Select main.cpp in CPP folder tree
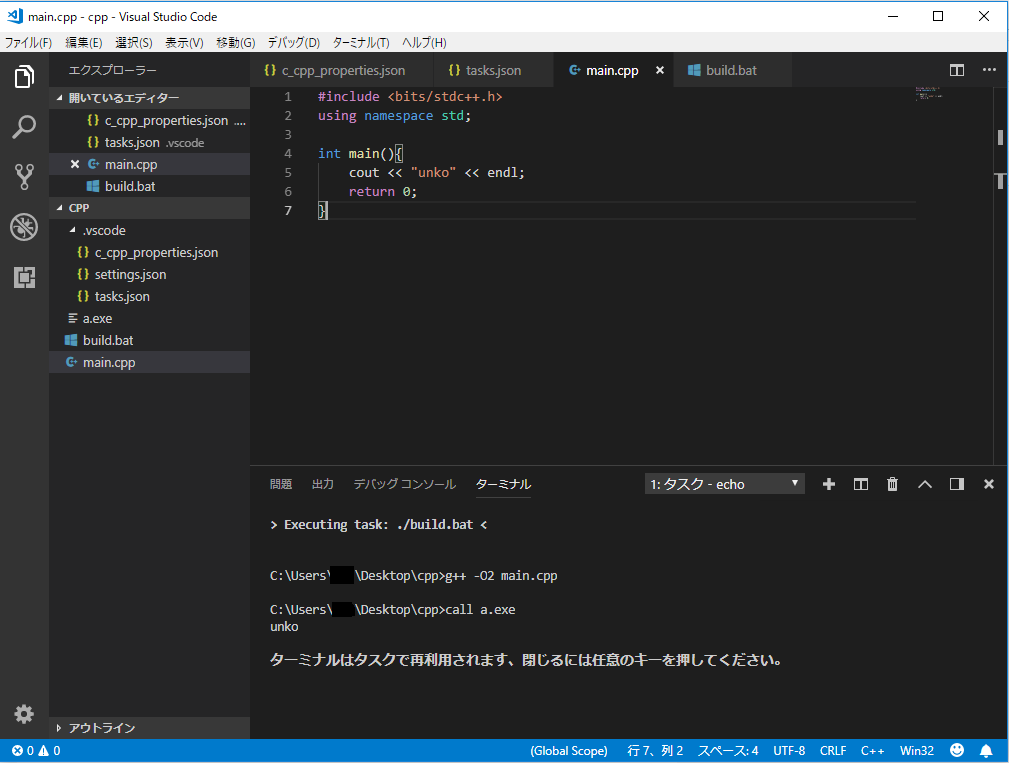 tap(149, 362)
